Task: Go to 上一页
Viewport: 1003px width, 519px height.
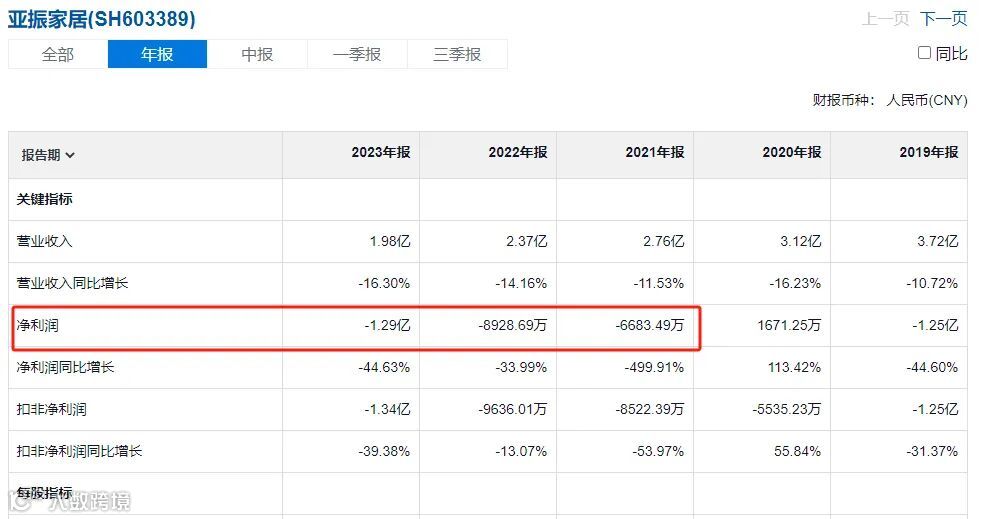Action: [885, 19]
